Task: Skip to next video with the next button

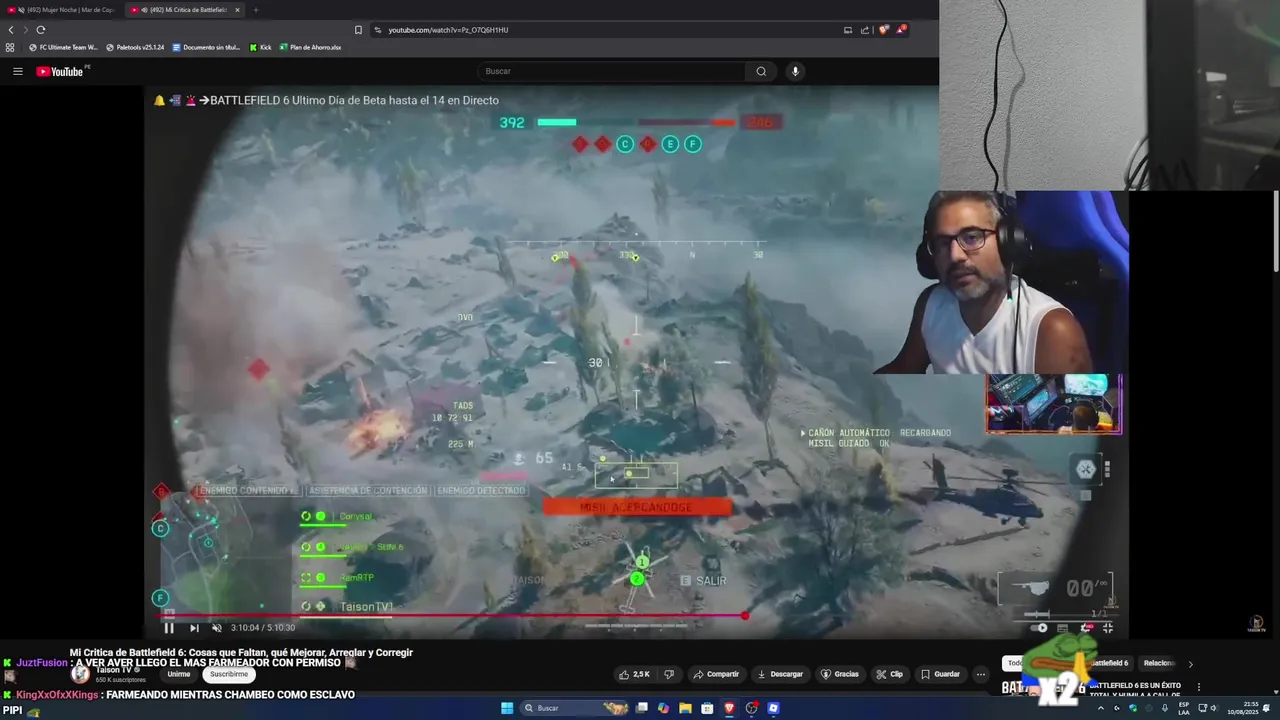Action: pyautogui.click(x=194, y=628)
